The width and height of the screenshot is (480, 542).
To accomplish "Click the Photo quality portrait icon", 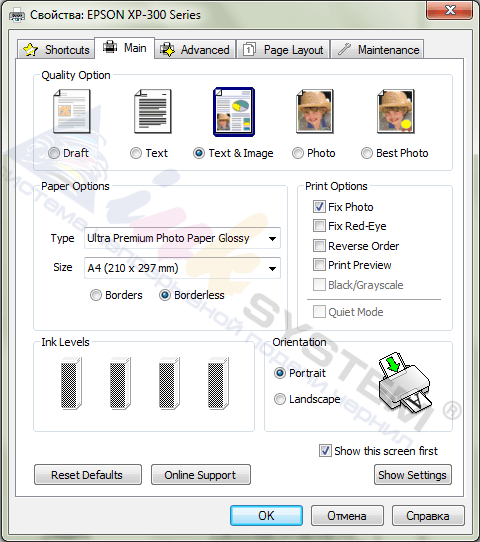I will coord(315,111).
